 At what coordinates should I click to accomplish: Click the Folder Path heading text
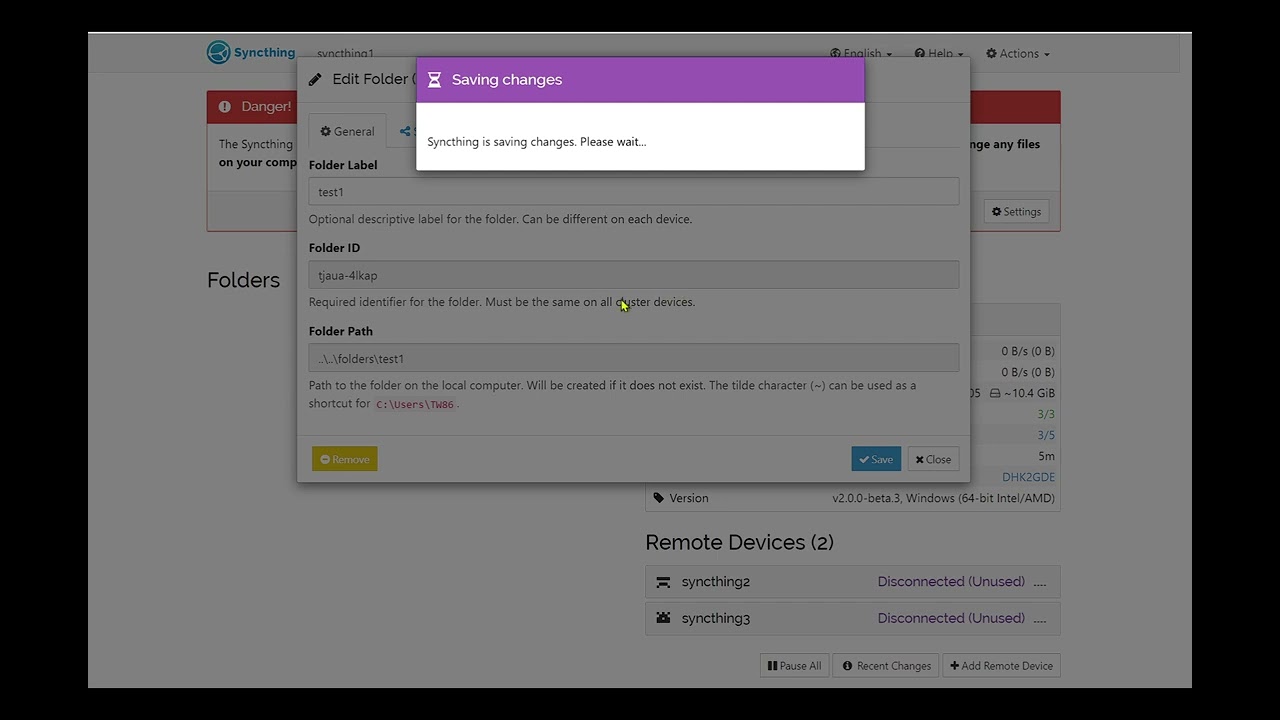(341, 331)
